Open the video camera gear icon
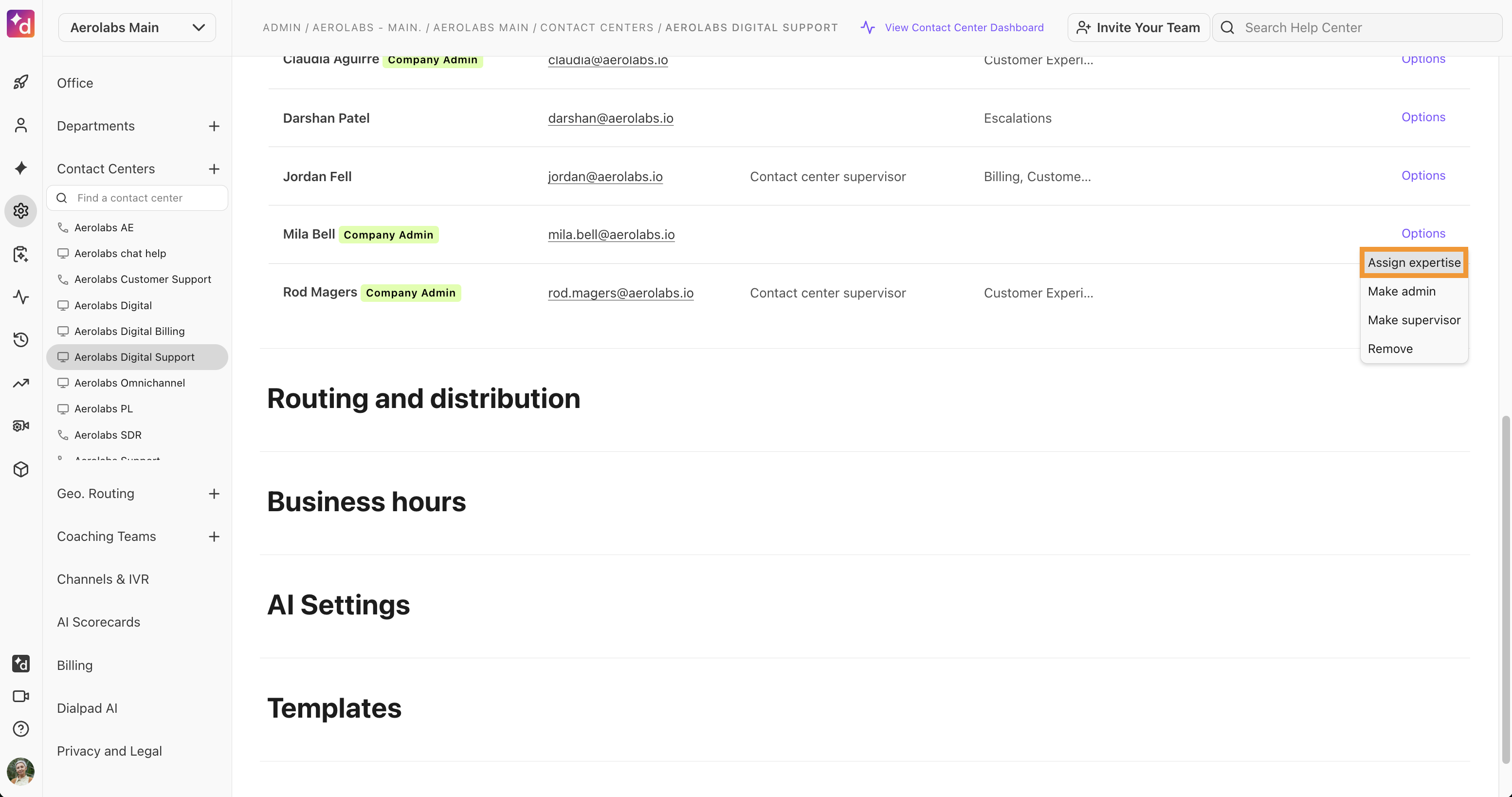The width and height of the screenshot is (1512, 797). 20,426
